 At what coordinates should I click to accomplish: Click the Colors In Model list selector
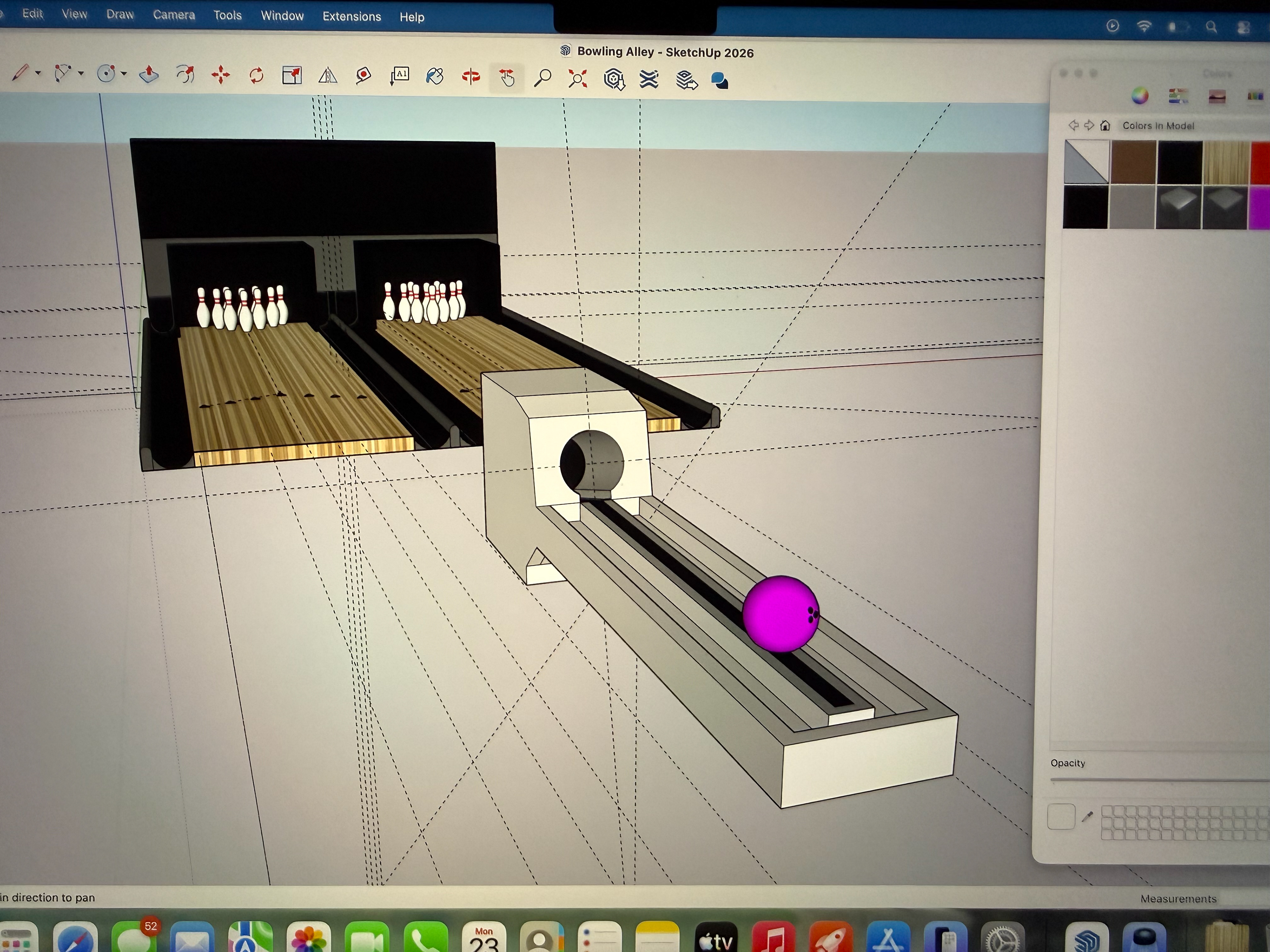(1158, 126)
